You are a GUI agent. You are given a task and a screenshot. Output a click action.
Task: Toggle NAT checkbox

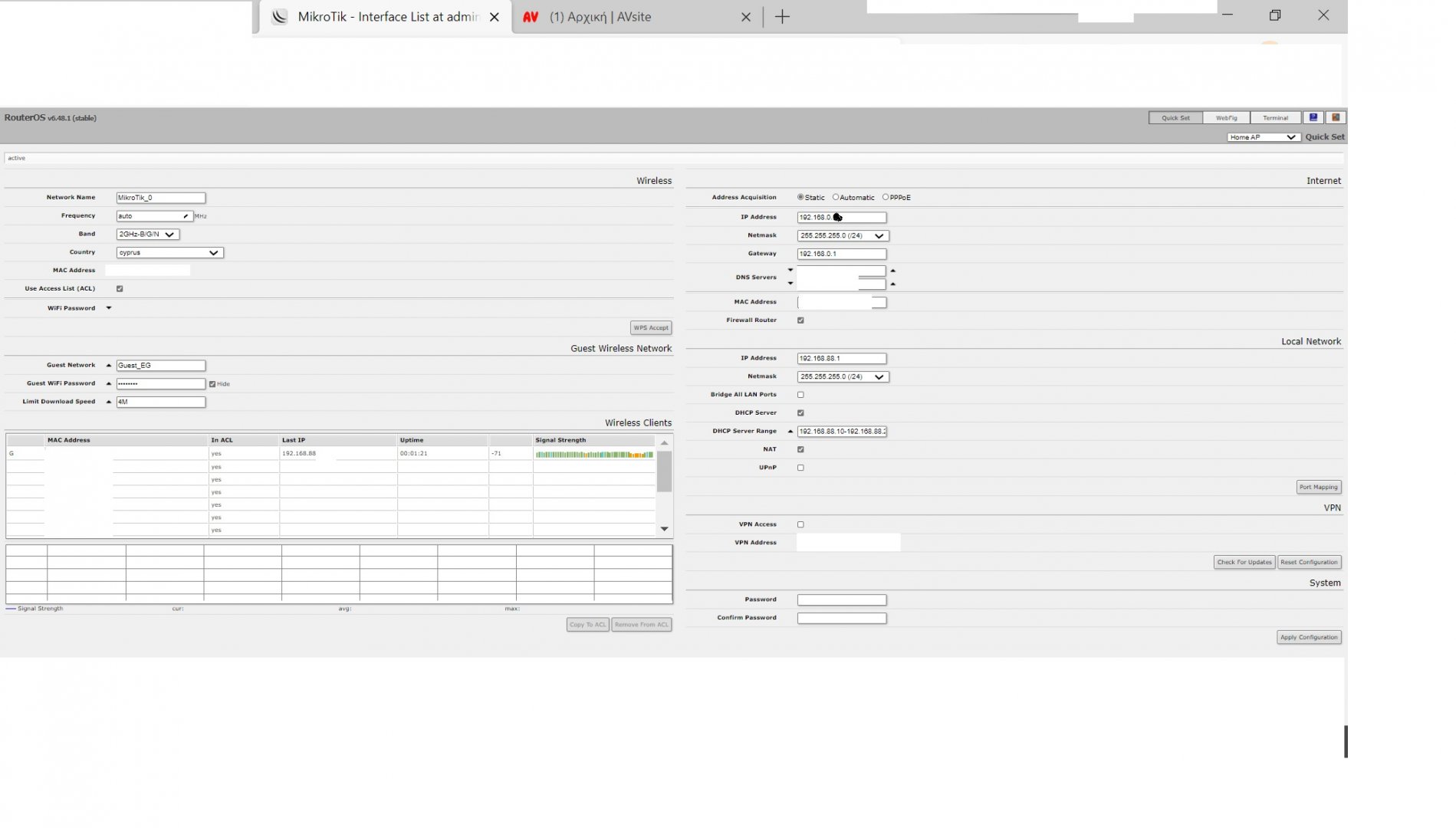click(800, 449)
